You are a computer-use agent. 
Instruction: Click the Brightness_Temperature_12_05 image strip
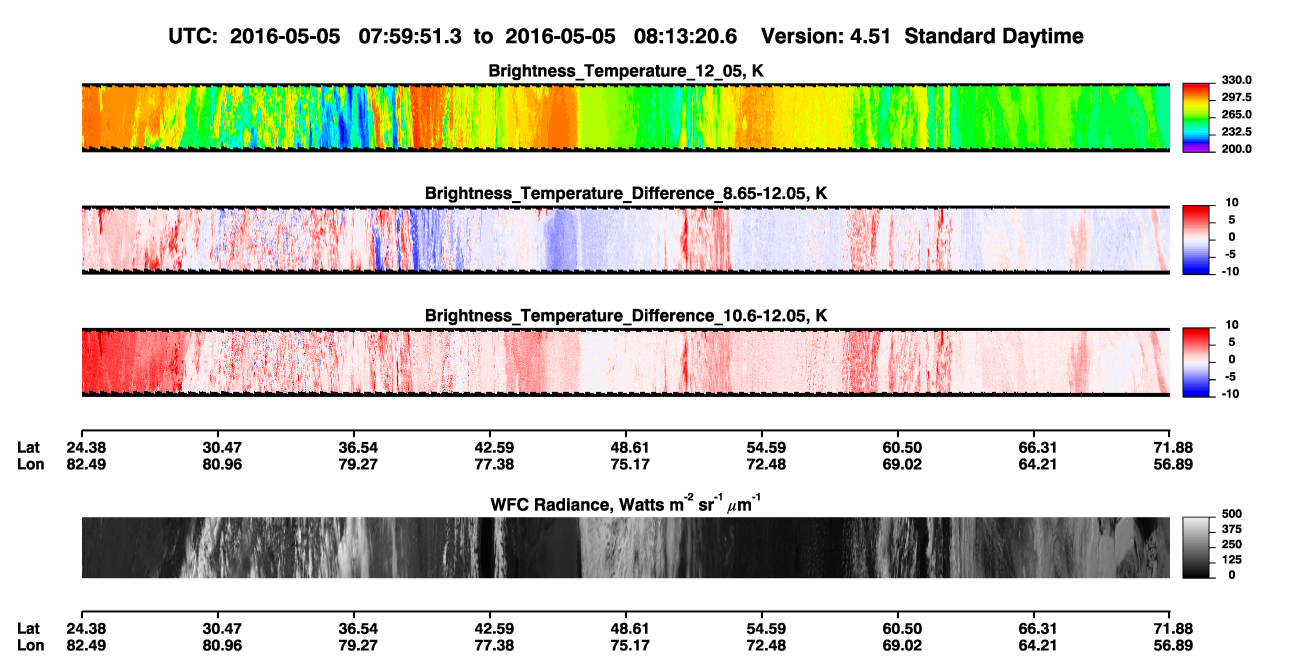pos(625,117)
